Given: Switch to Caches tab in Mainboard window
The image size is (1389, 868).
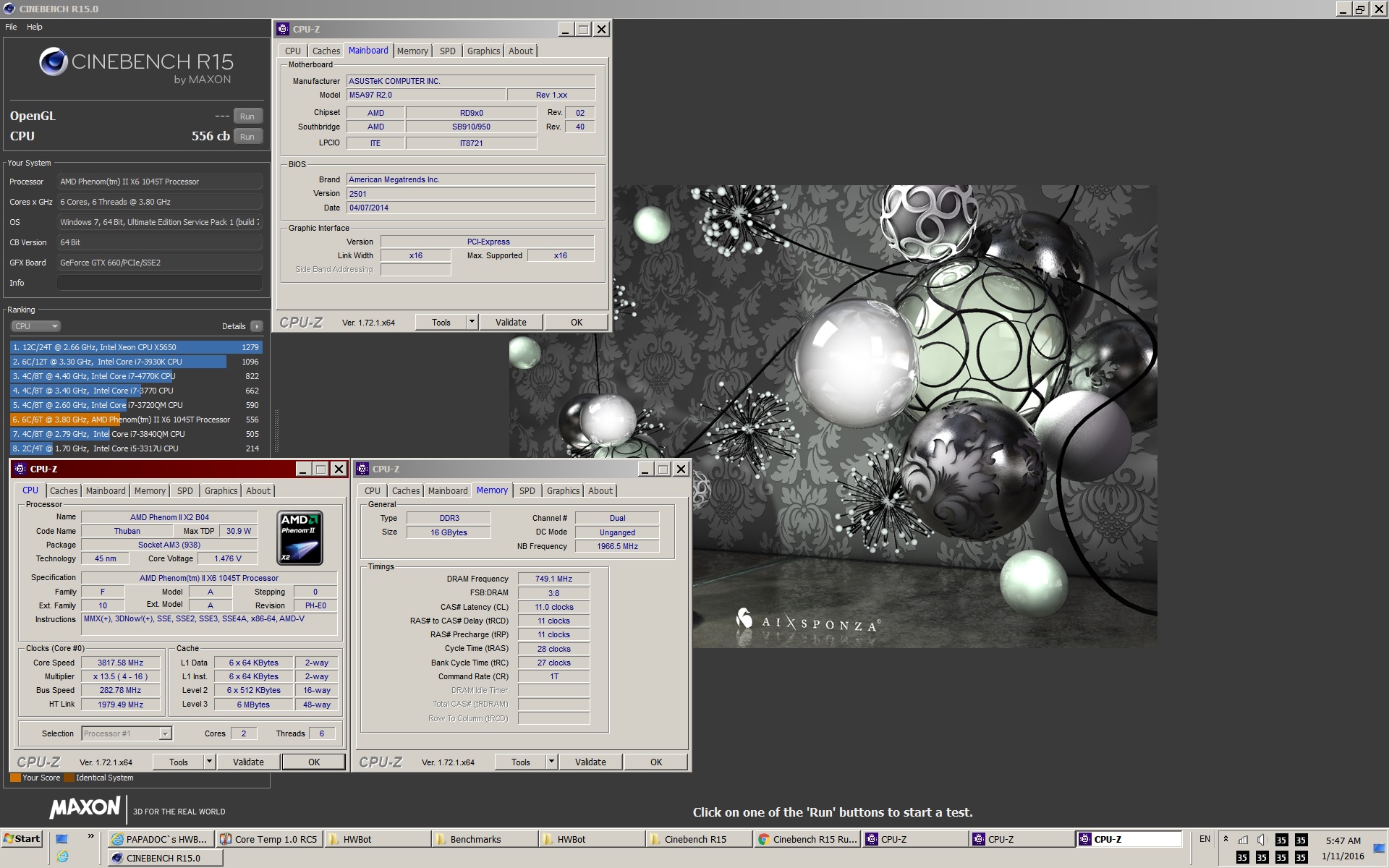Looking at the screenshot, I should (326, 51).
